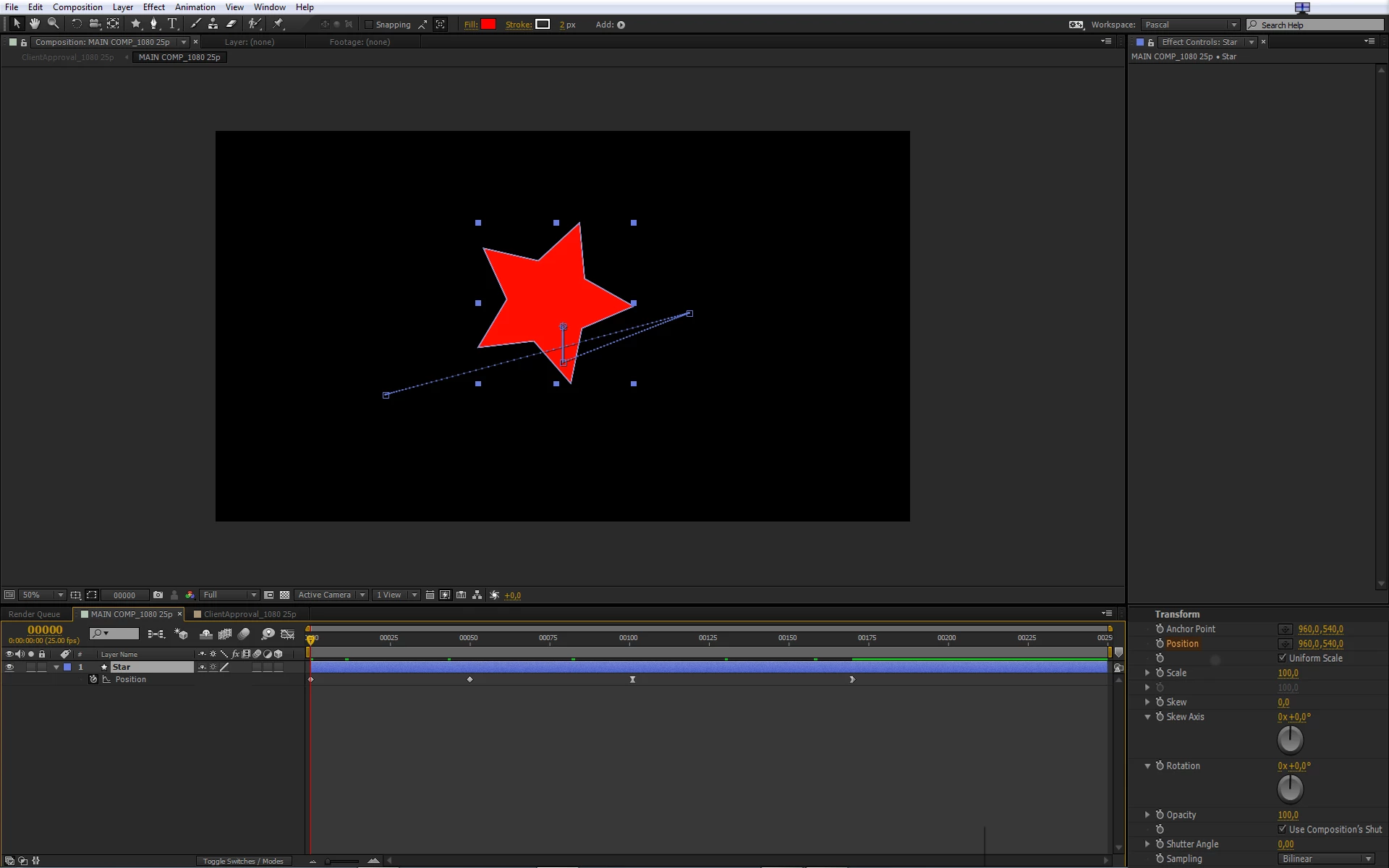1389x868 pixels.
Task: Hide the Star layer with eye toggle
Action: click(x=9, y=667)
